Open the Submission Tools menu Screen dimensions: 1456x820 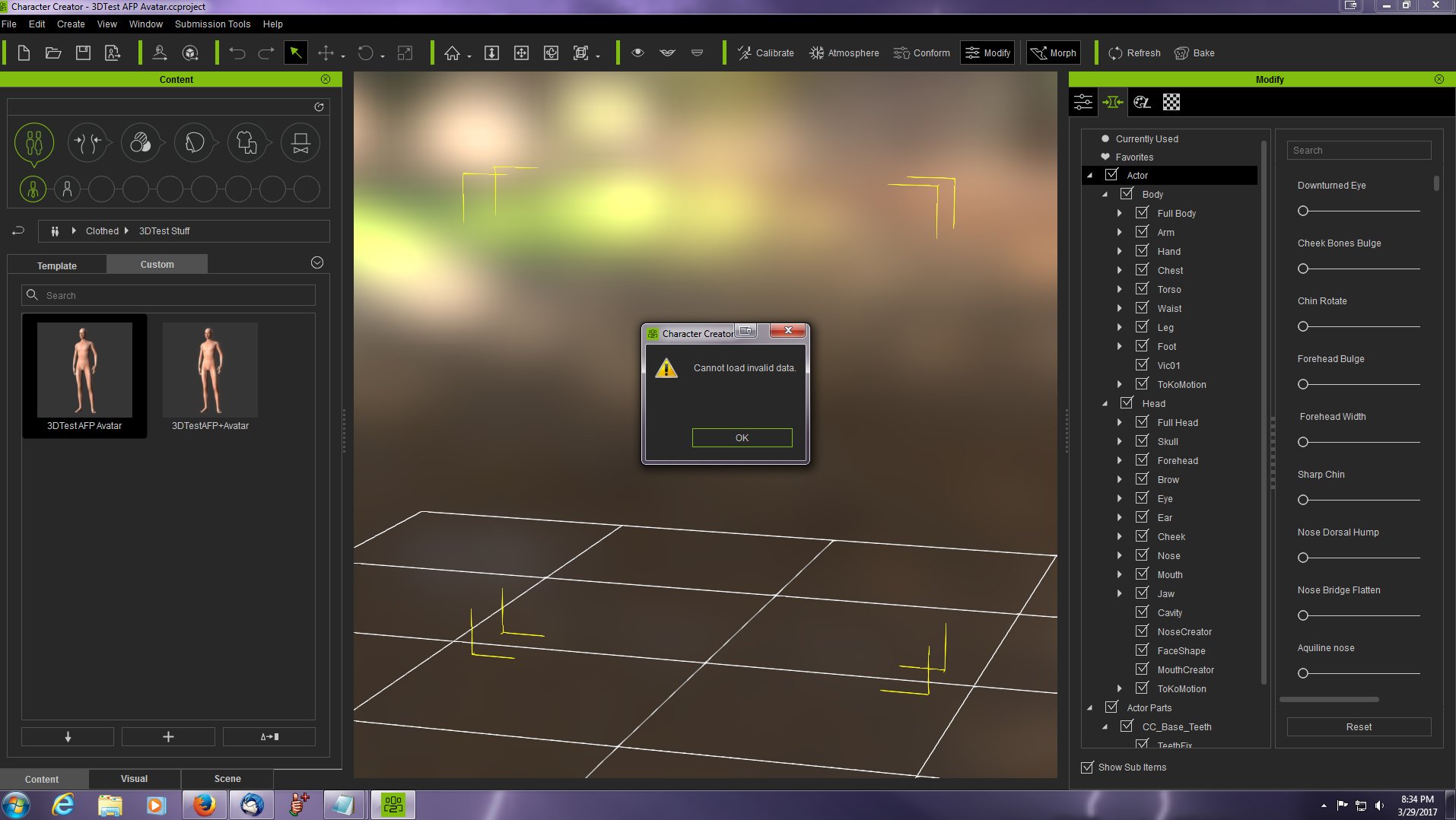pyautogui.click(x=212, y=24)
